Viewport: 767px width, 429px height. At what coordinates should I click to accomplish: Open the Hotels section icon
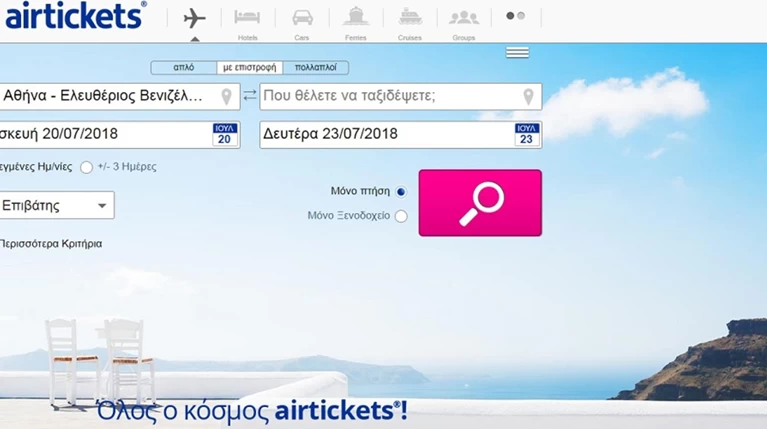247,17
